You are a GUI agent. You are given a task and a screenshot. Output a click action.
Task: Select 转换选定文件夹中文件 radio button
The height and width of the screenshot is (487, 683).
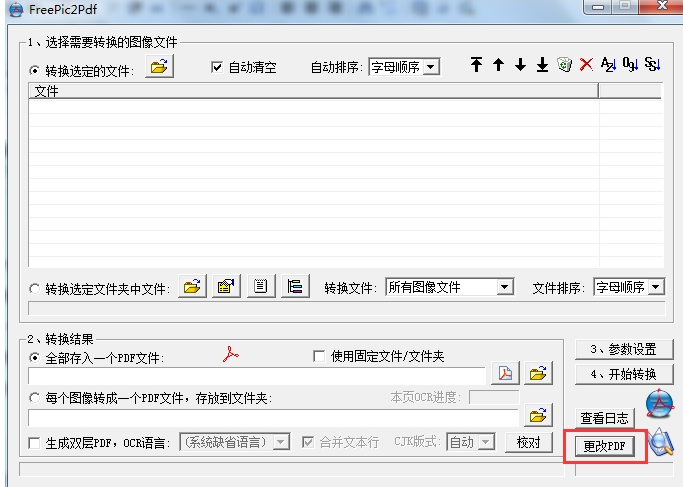(34, 288)
